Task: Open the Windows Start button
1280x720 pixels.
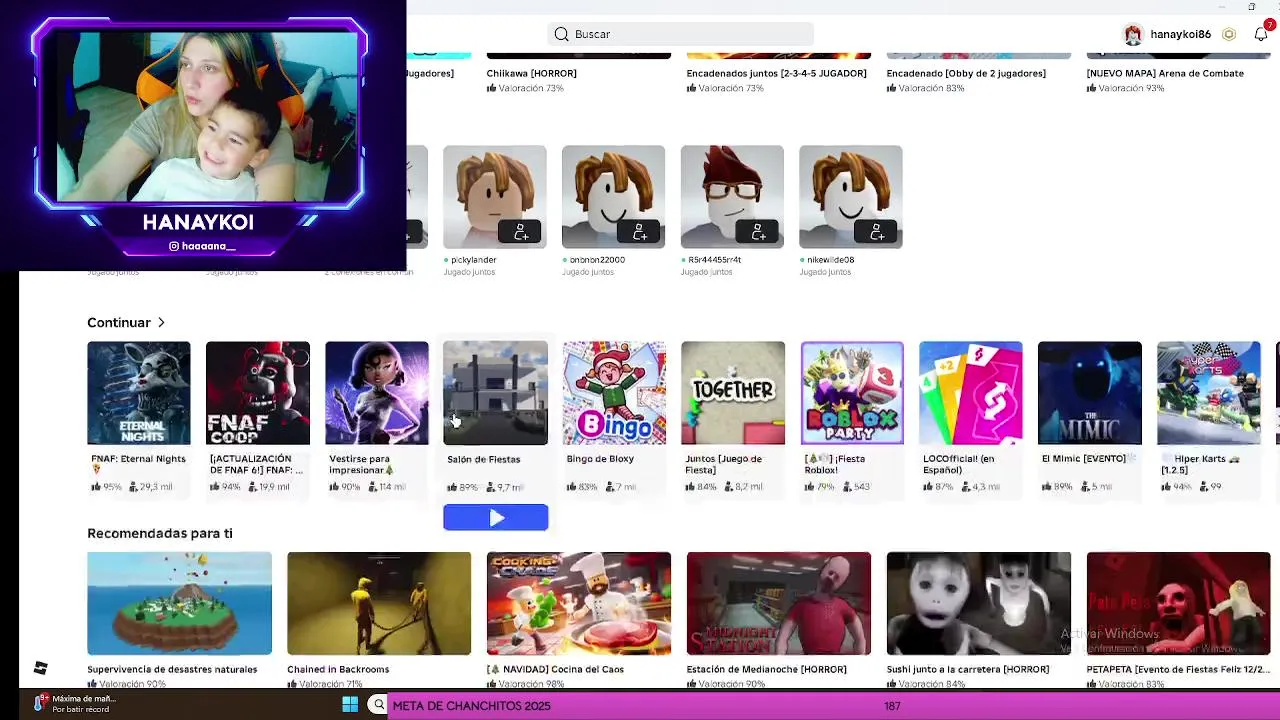Action: tap(350, 705)
